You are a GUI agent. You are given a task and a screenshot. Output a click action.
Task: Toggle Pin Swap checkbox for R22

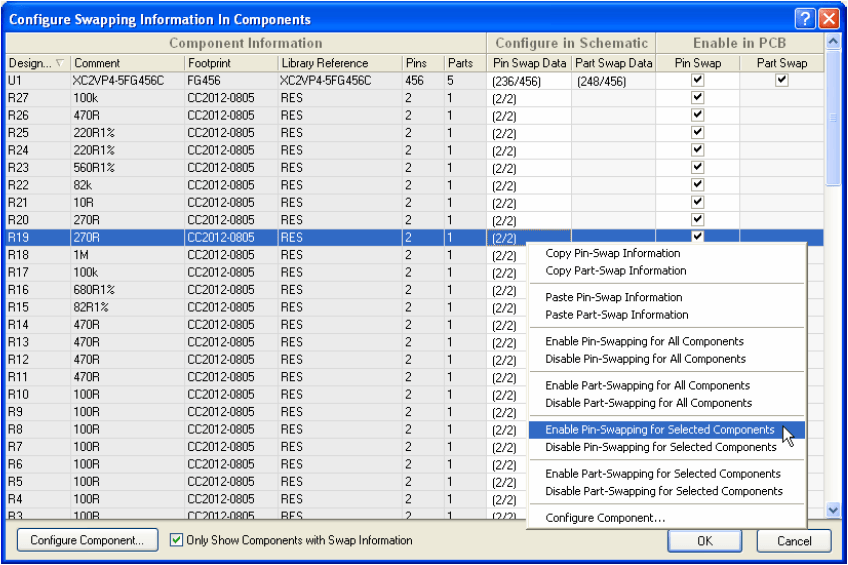[x=697, y=184]
